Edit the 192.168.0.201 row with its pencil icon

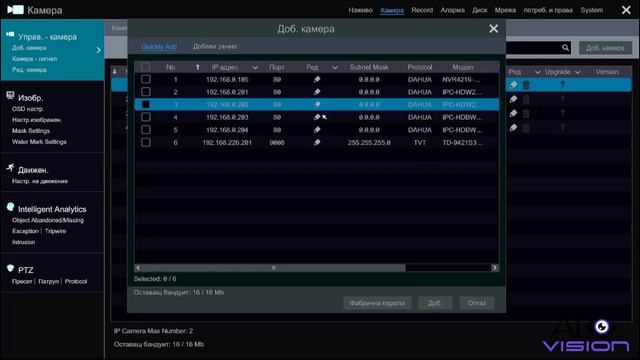[x=317, y=92]
